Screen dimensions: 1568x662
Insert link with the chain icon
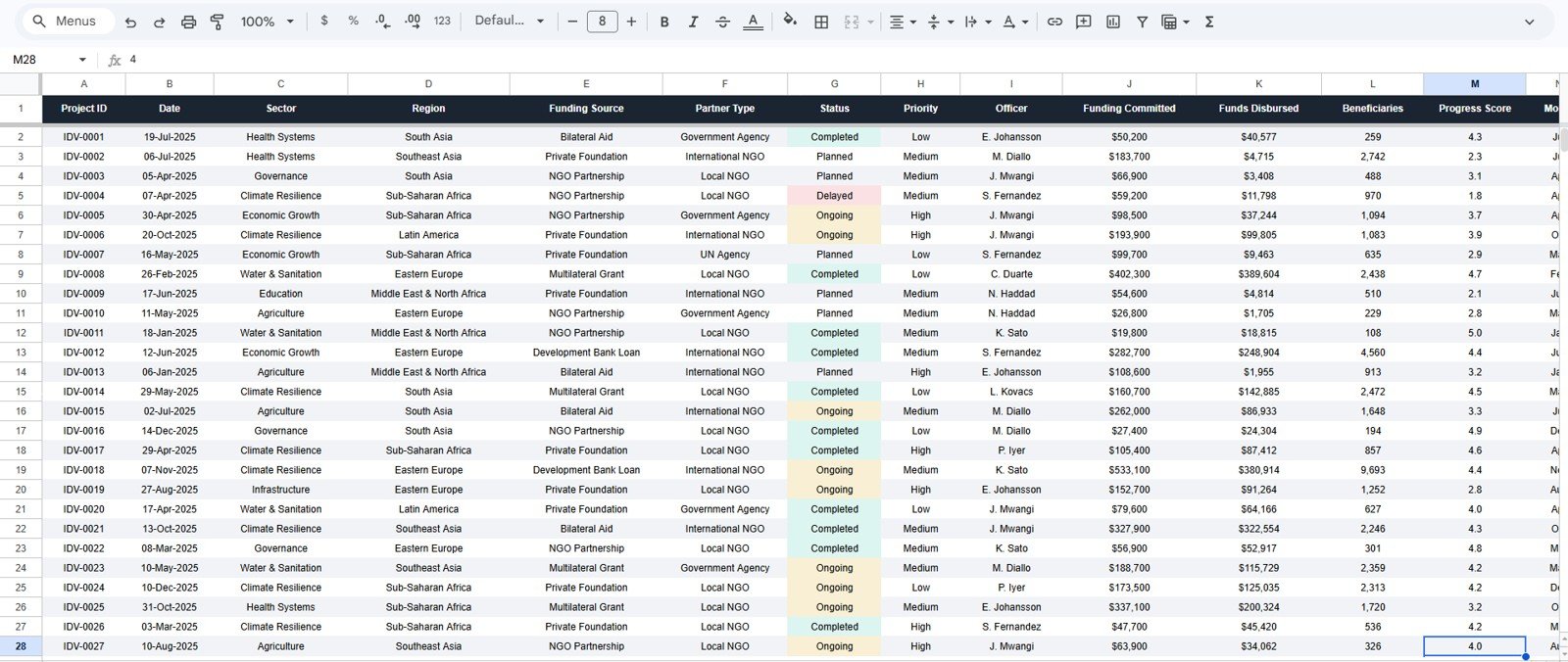click(1054, 22)
